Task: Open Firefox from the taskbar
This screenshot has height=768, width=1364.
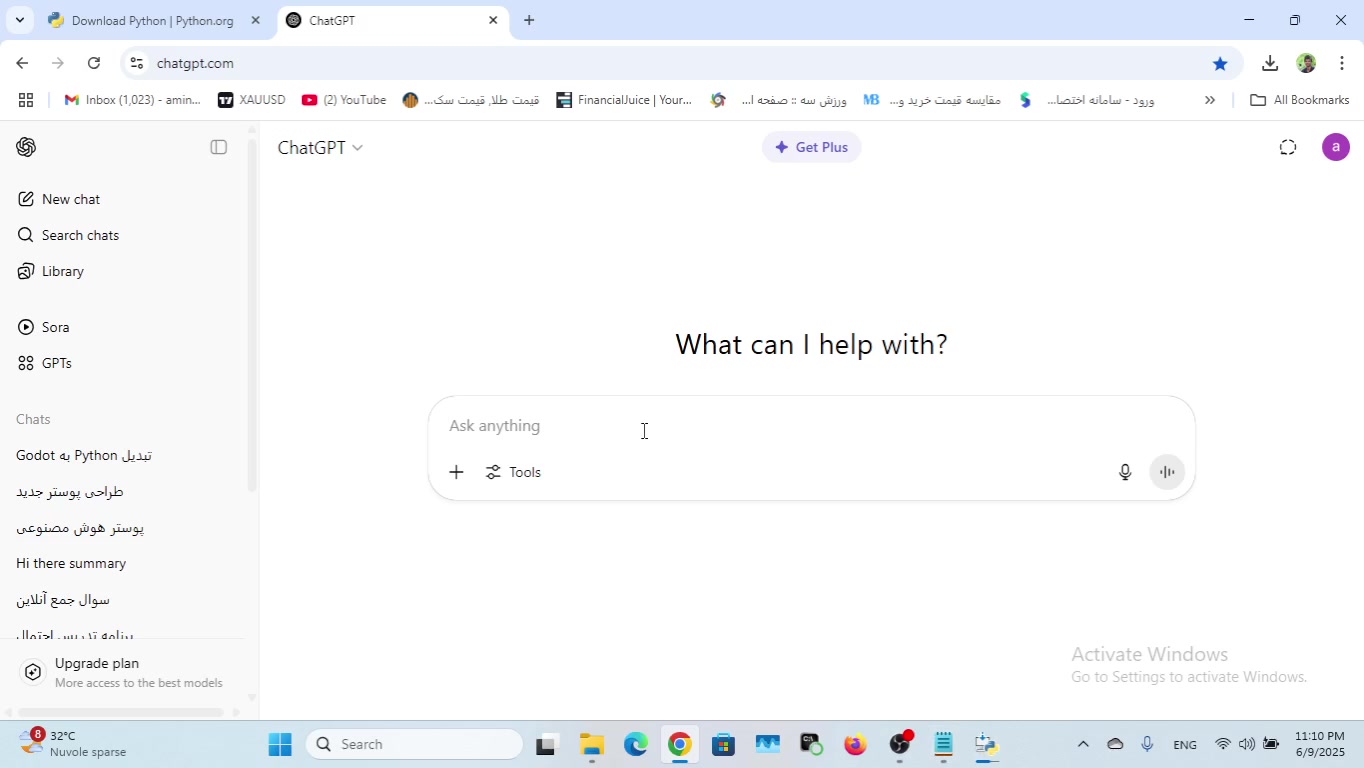Action: (855, 744)
